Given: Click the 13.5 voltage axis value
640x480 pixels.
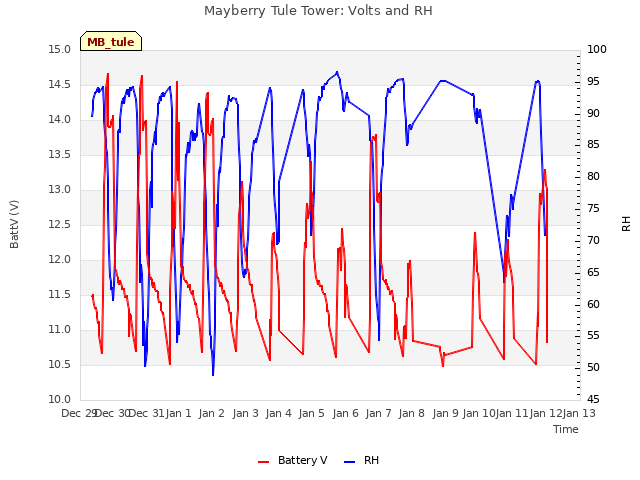Looking at the screenshot, I should (x=59, y=154).
